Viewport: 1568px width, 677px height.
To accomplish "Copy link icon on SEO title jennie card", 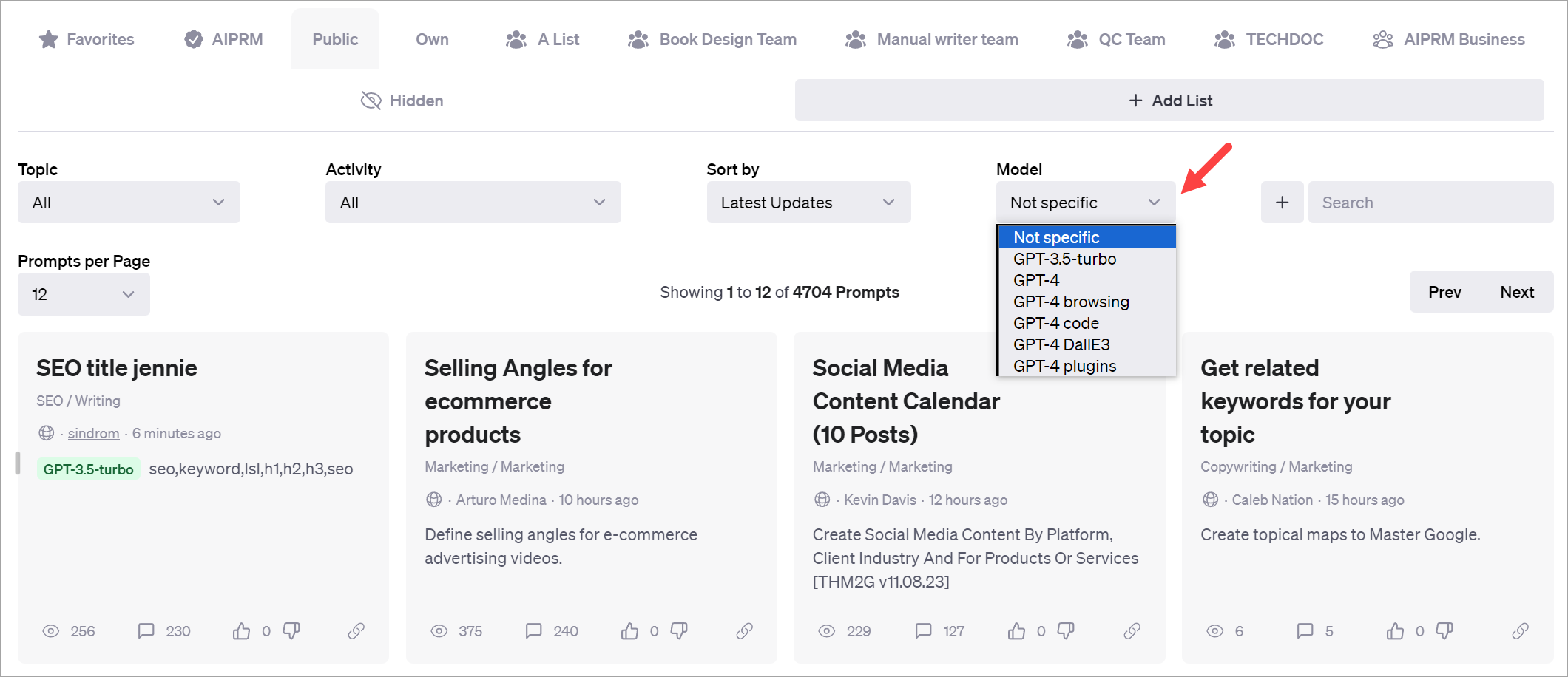I will pyautogui.click(x=356, y=630).
